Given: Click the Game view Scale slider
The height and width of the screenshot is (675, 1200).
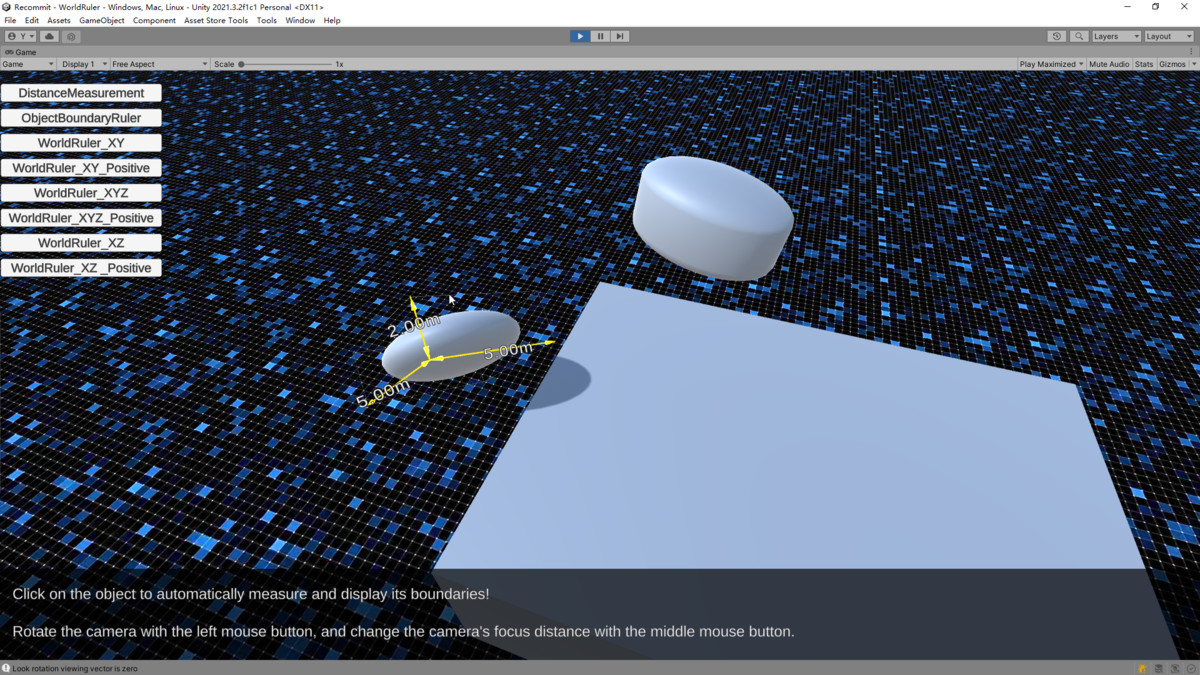Looking at the screenshot, I should point(286,64).
